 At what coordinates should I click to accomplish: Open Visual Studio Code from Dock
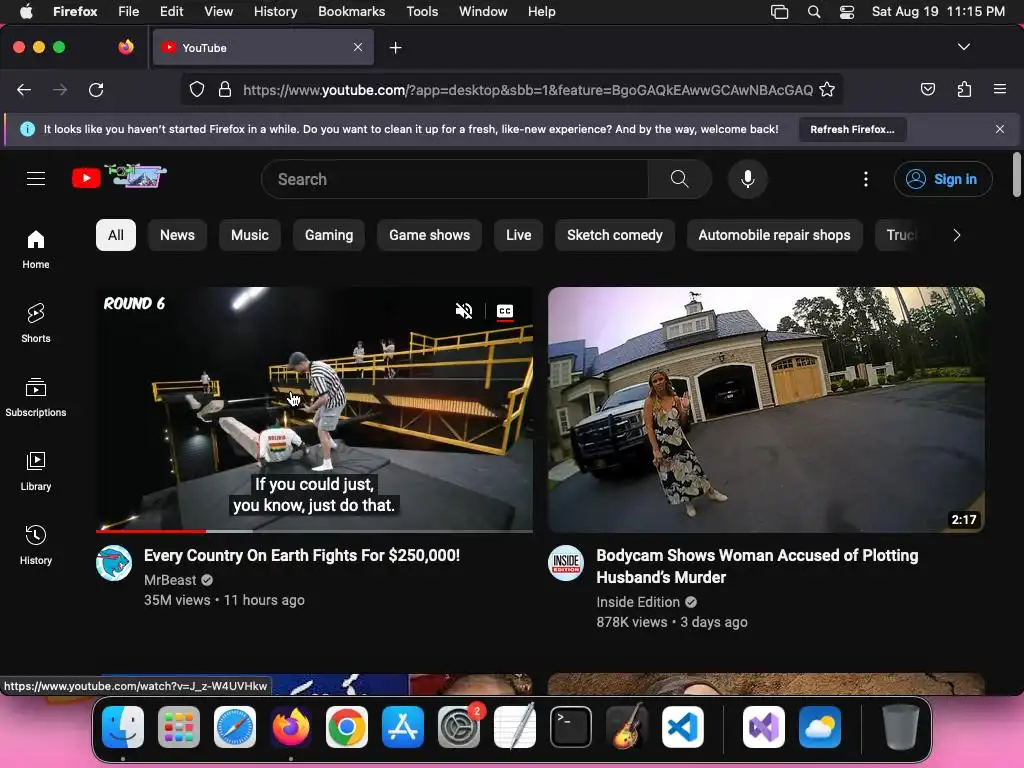tap(682, 727)
